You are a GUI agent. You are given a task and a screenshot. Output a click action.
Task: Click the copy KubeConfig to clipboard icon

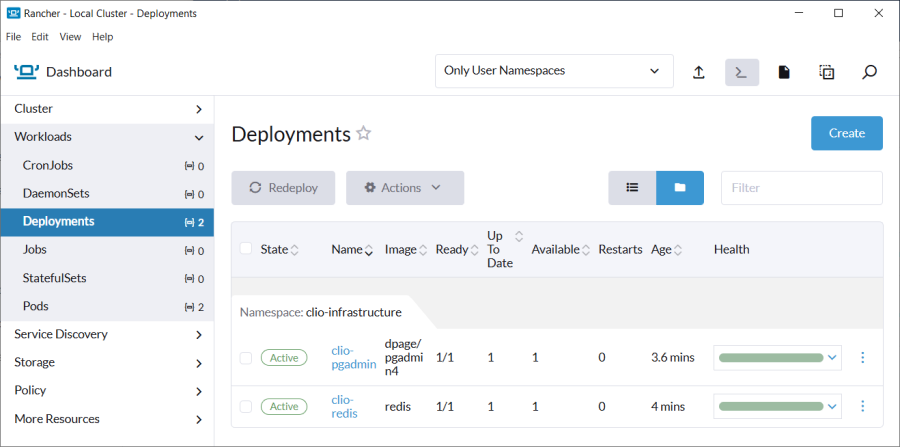(827, 72)
